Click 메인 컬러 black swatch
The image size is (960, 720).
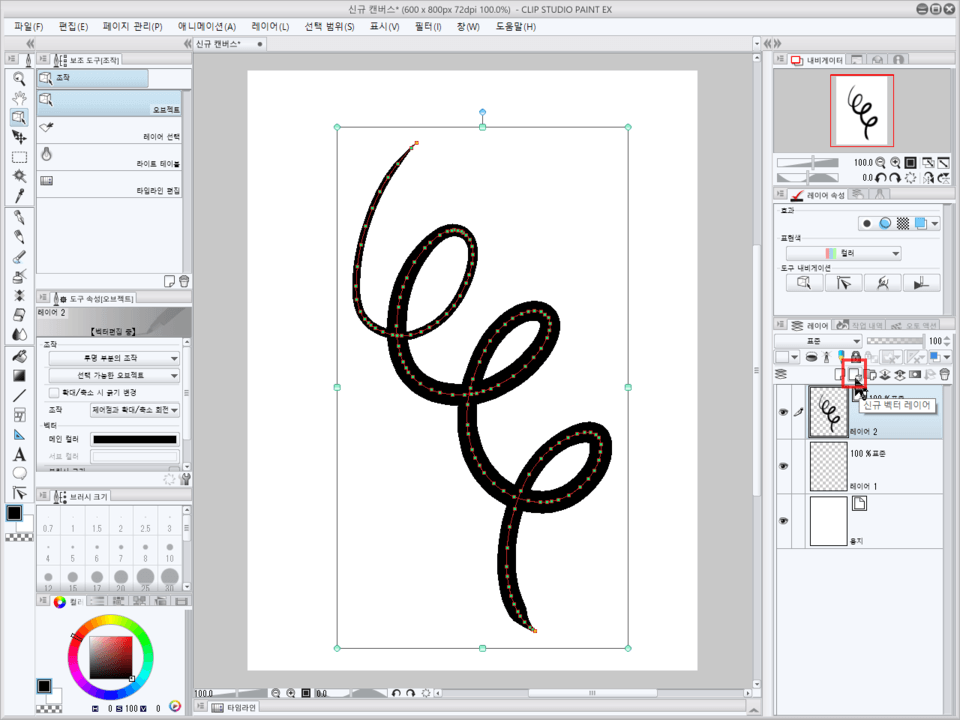click(135, 439)
